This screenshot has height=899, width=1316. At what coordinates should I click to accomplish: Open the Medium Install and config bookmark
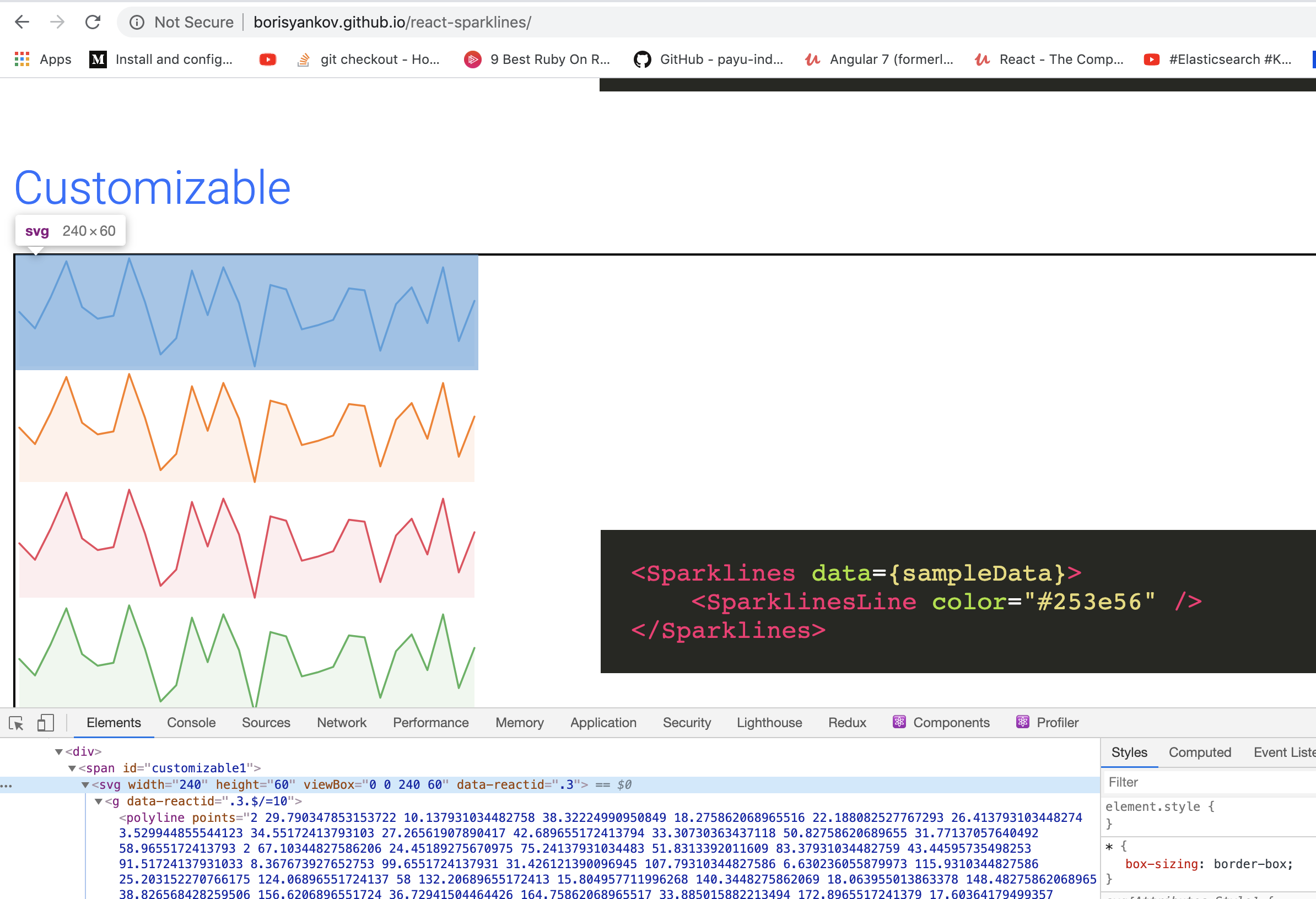point(161,59)
